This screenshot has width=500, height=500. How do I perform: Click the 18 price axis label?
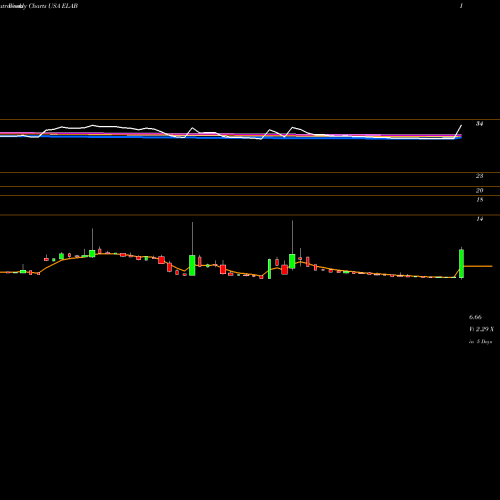[x=479, y=200]
